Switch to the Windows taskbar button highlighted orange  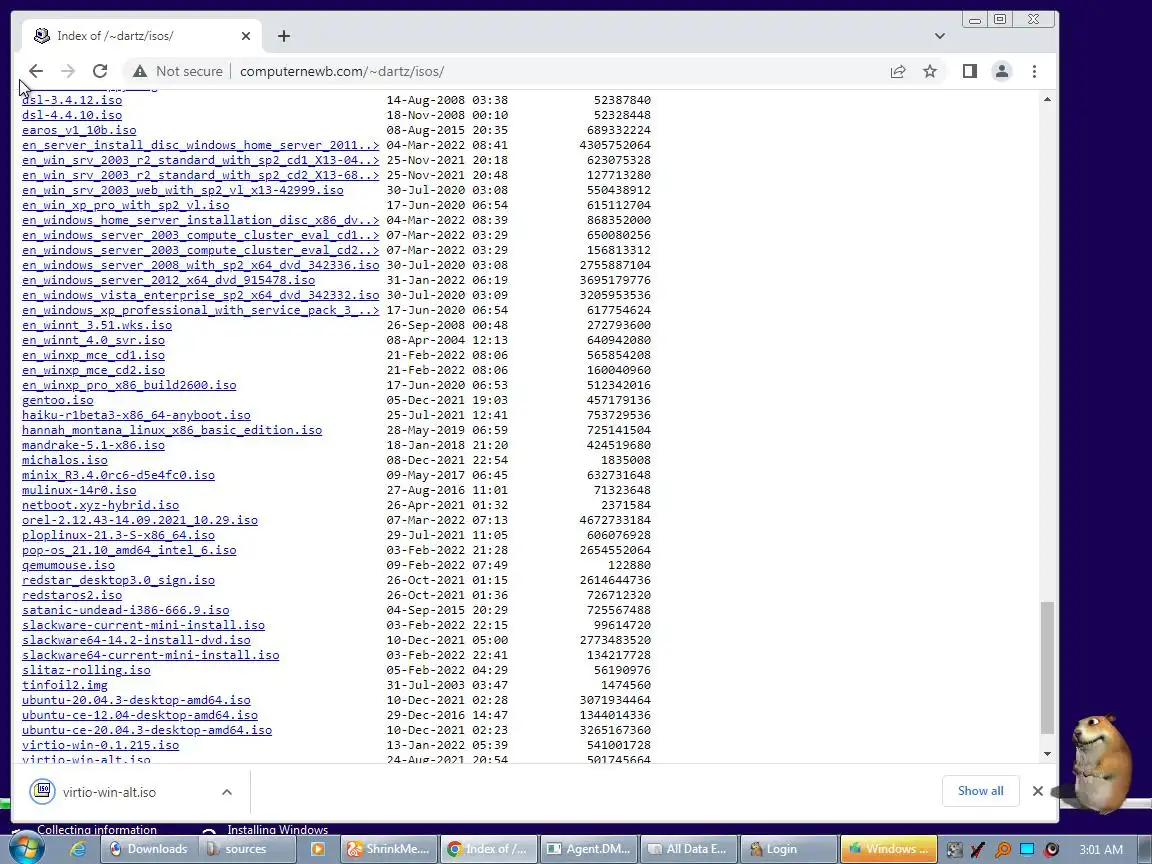pyautogui.click(x=889, y=849)
